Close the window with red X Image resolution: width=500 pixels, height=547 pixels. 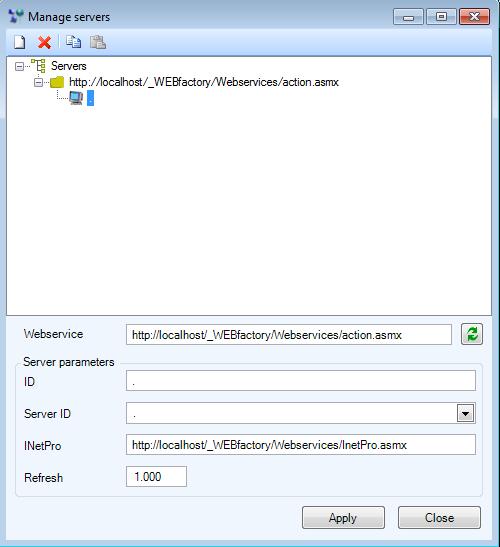pyautogui.click(x=474, y=16)
